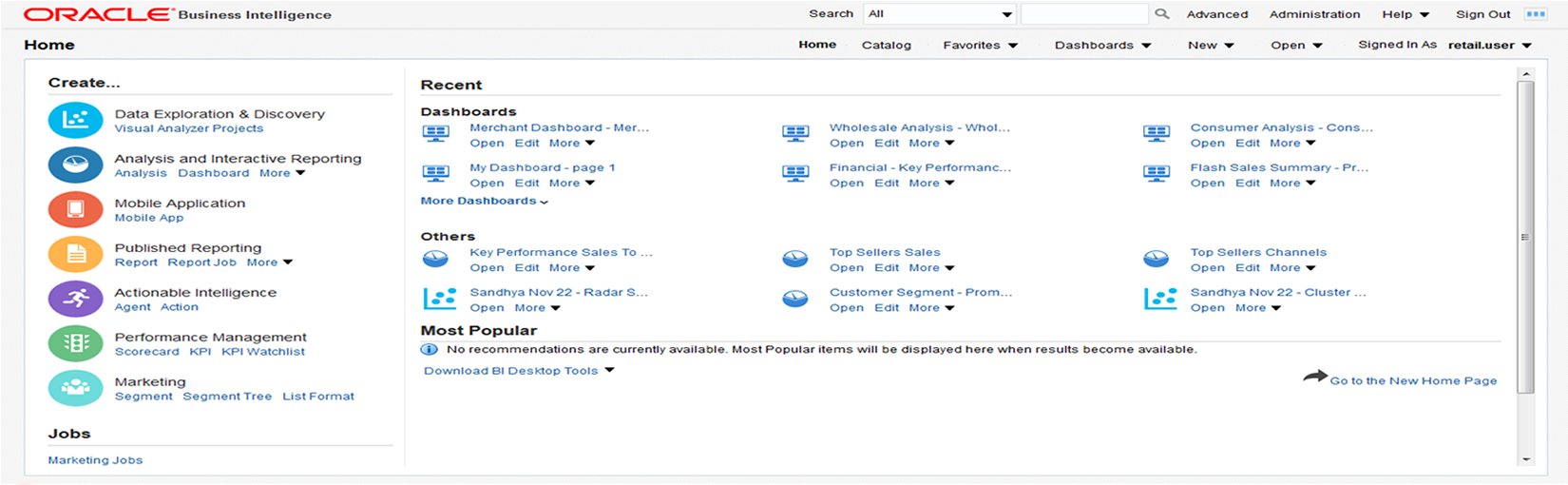This screenshot has height=485, width=1568.
Task: Create a new Scorecard
Action: 147,352
